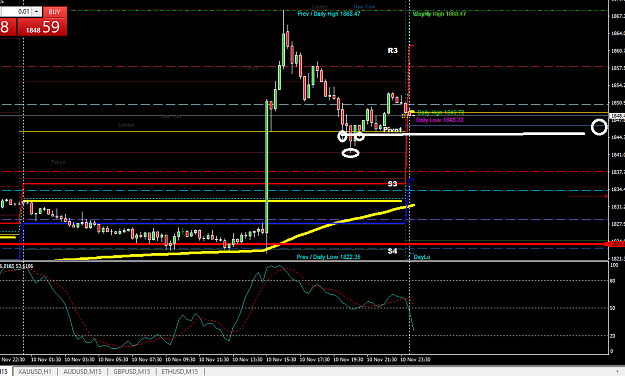Click the '10 Nov 23:30' time axis label
This screenshot has height=376, width=625.
(415, 360)
